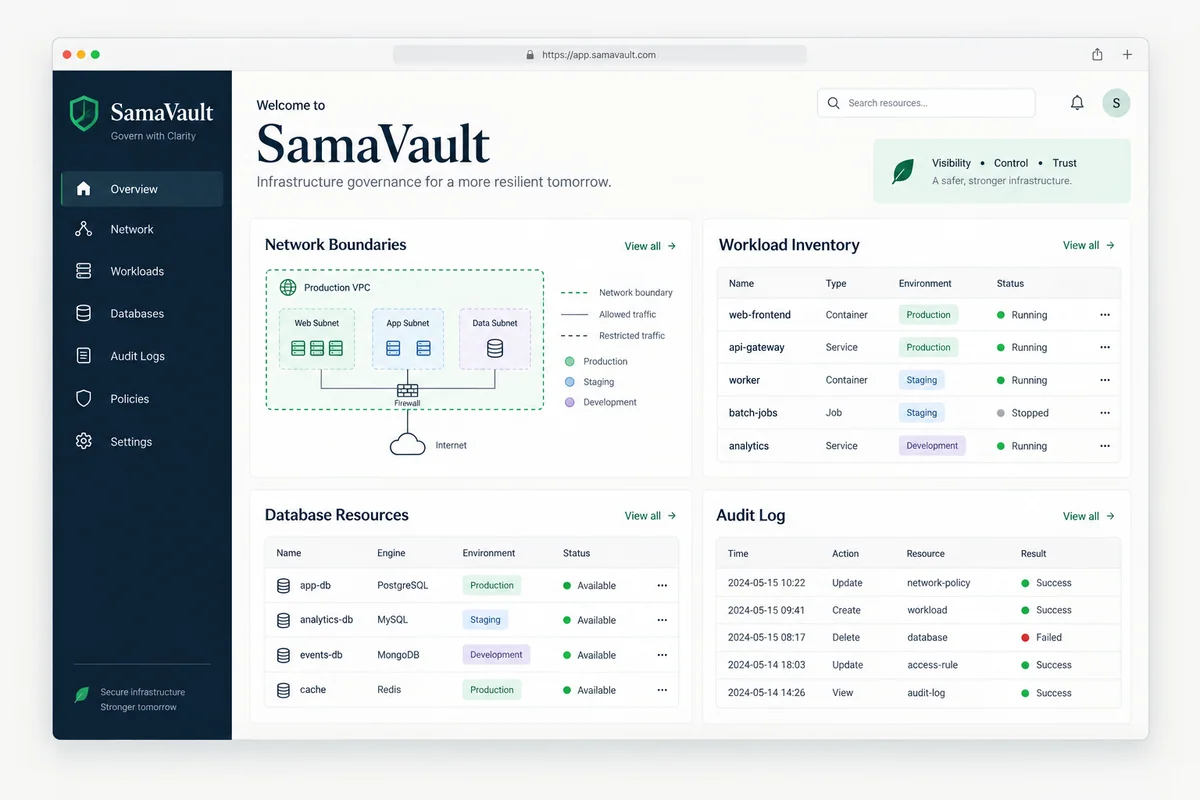
Task: Open notifications bell icon
Action: (x=1077, y=103)
